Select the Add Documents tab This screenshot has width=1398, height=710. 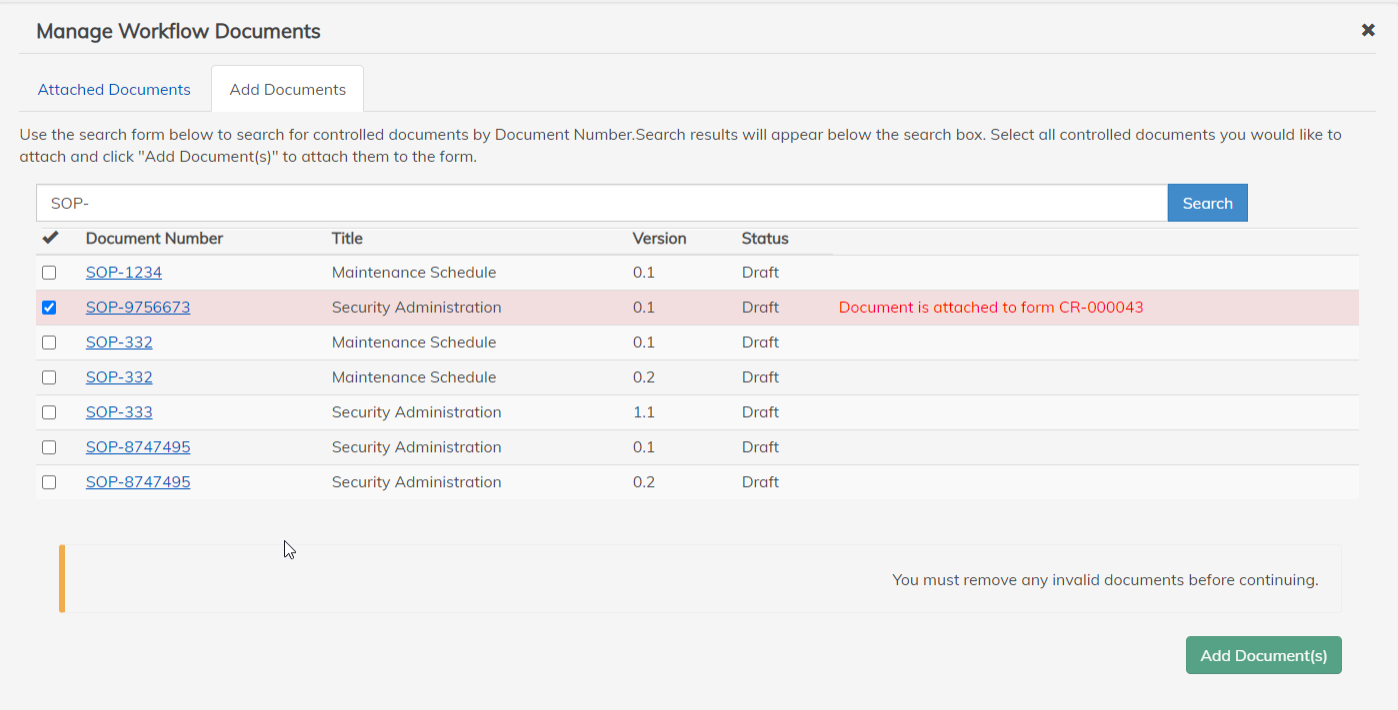click(x=288, y=90)
